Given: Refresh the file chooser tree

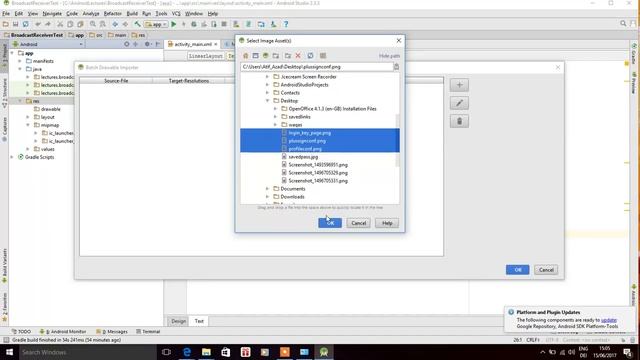Looking at the screenshot, I should click(x=310, y=56).
